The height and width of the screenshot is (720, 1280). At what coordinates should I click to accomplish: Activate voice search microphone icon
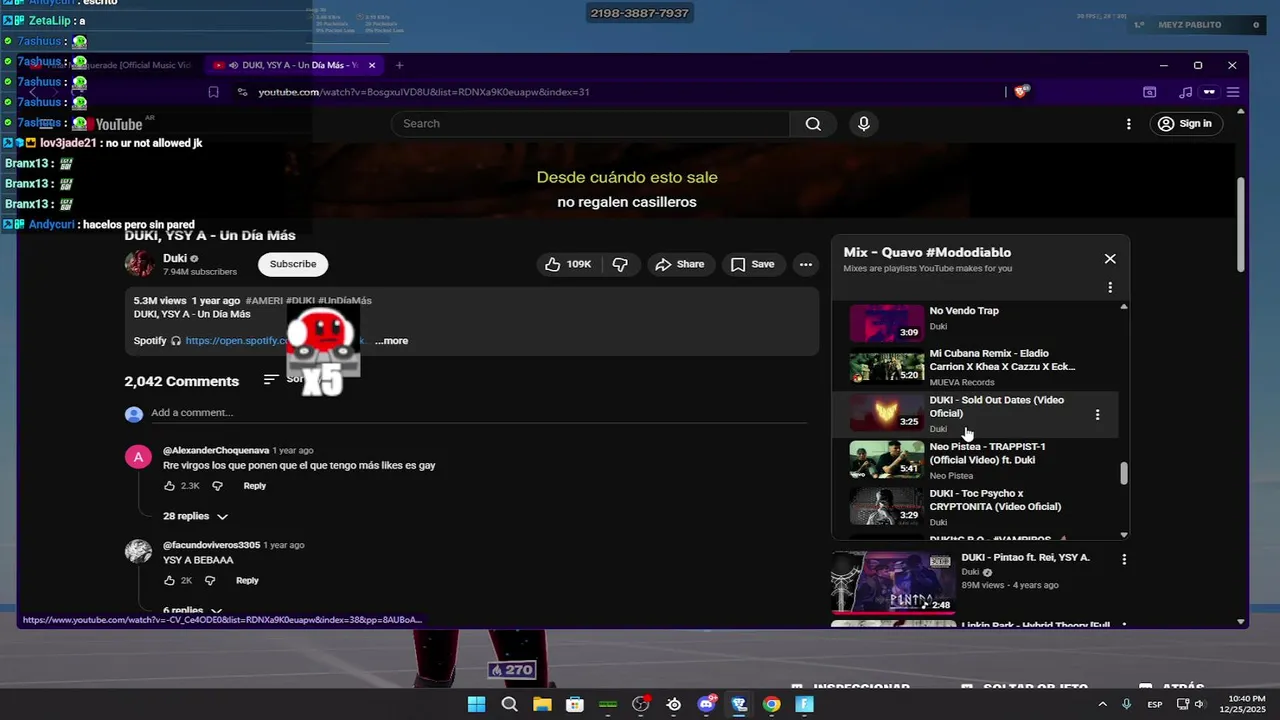(864, 124)
